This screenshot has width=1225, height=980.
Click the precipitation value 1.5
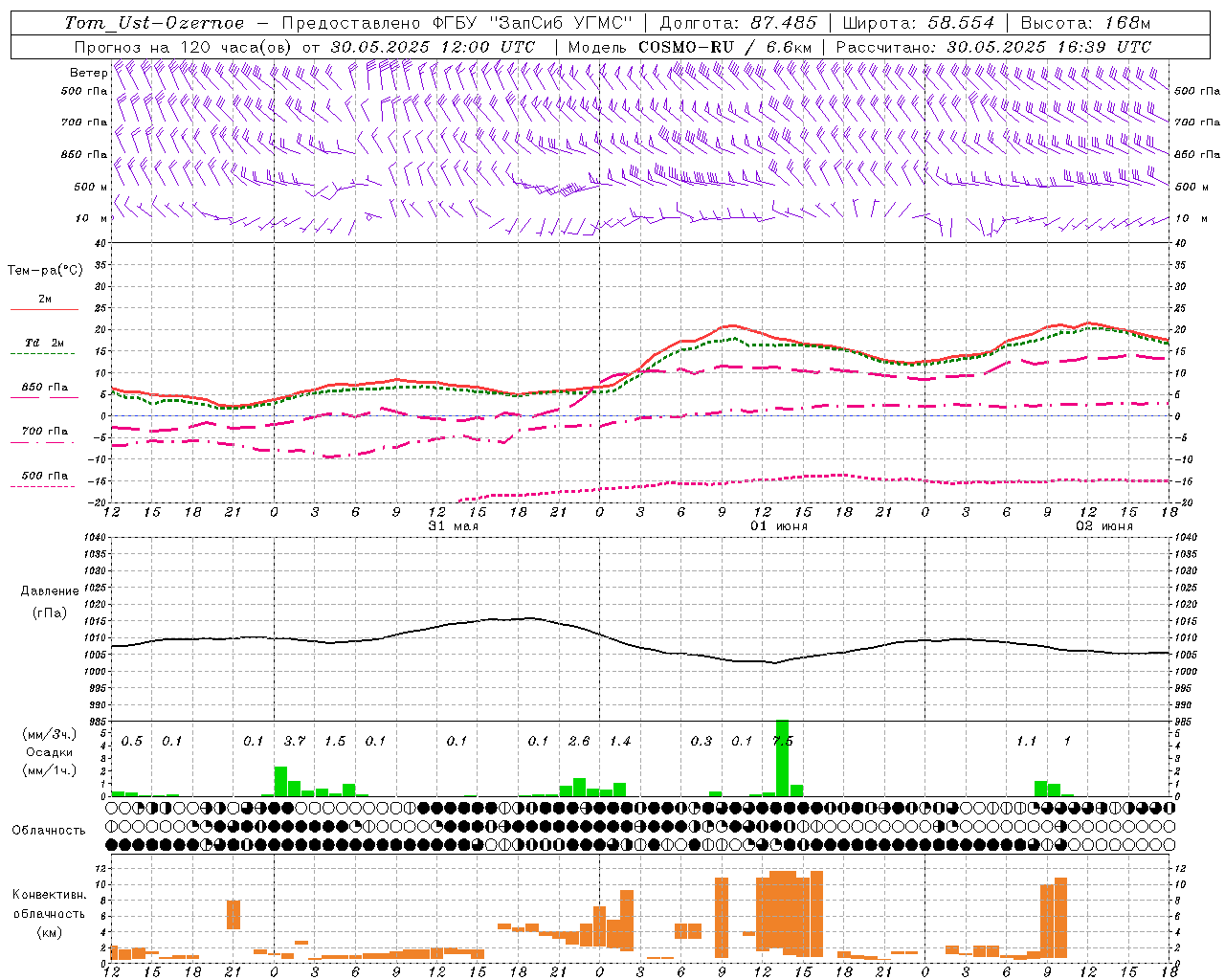[335, 742]
